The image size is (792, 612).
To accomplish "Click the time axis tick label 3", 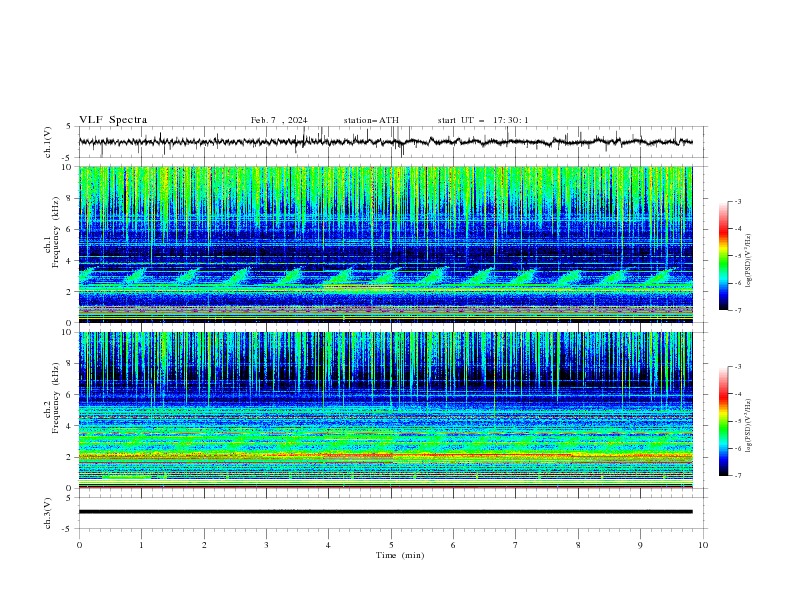I will pos(266,545).
